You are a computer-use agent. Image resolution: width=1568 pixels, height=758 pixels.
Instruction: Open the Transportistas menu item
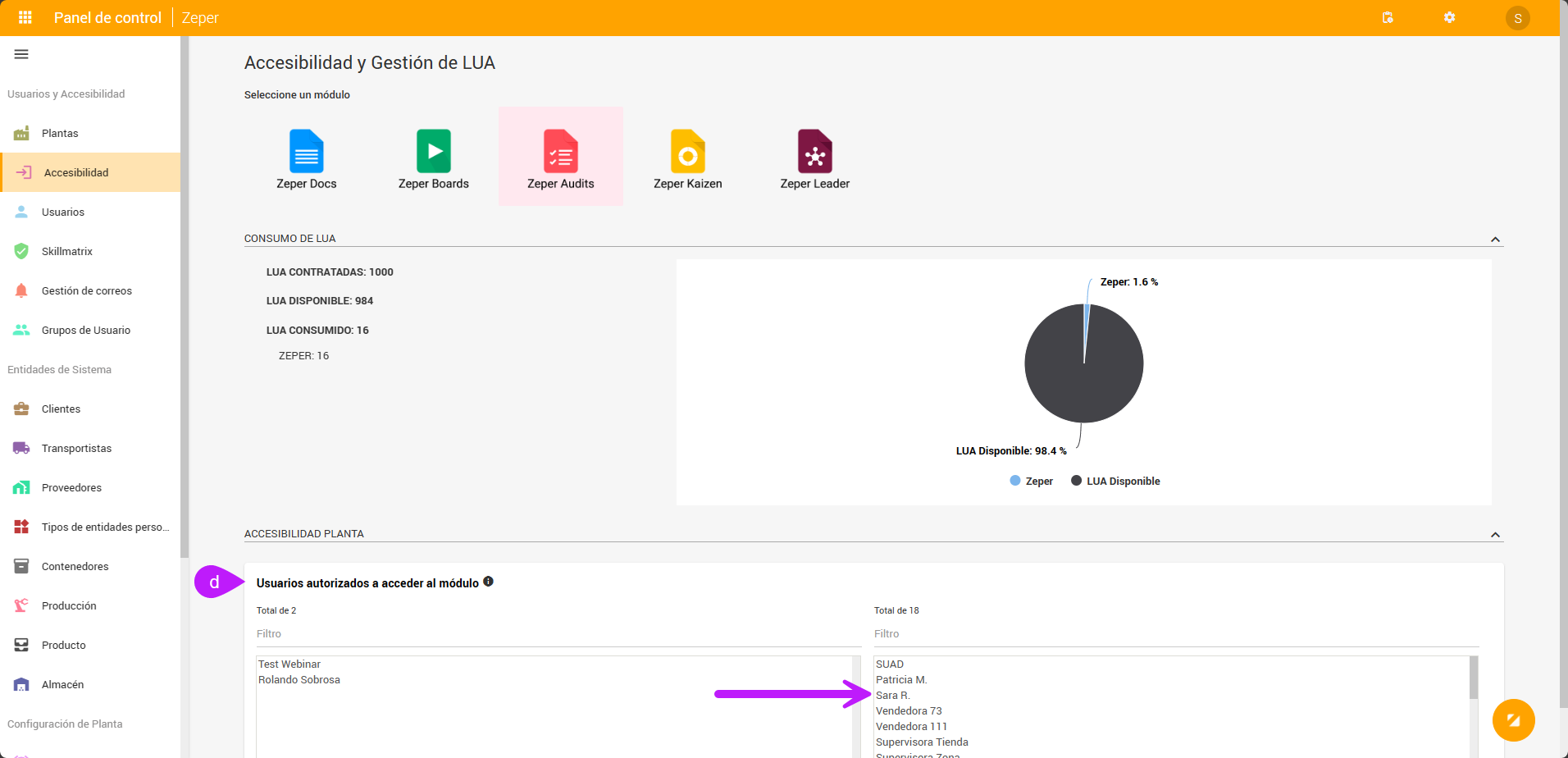[x=90, y=448]
